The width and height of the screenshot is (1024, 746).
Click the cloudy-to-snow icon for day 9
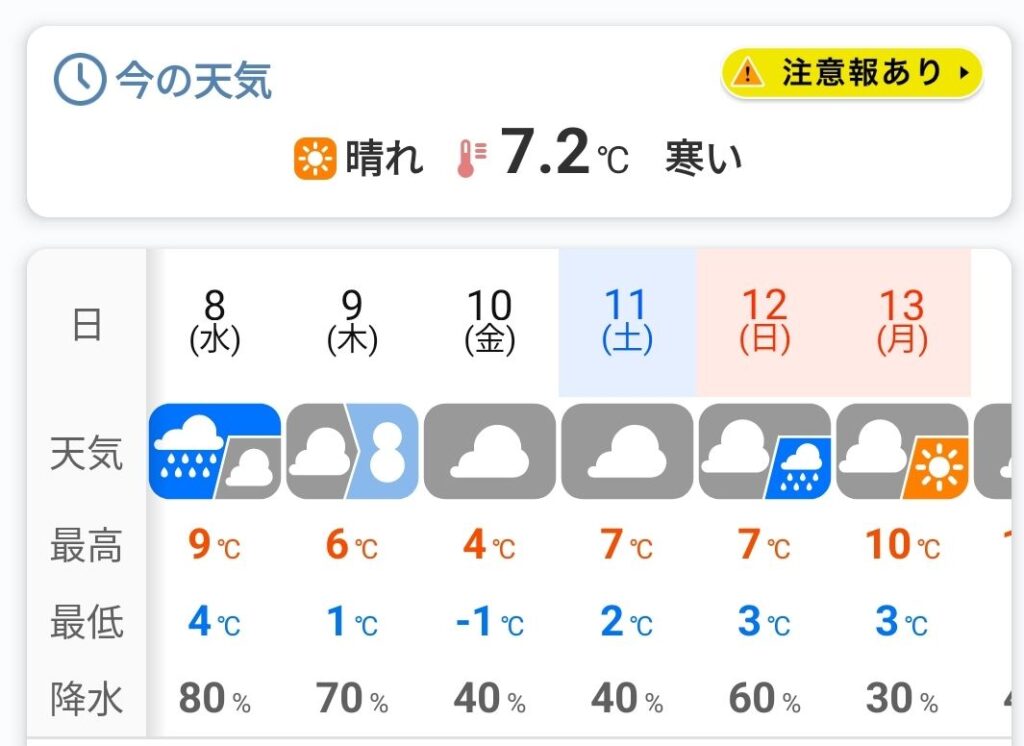[x=352, y=451]
